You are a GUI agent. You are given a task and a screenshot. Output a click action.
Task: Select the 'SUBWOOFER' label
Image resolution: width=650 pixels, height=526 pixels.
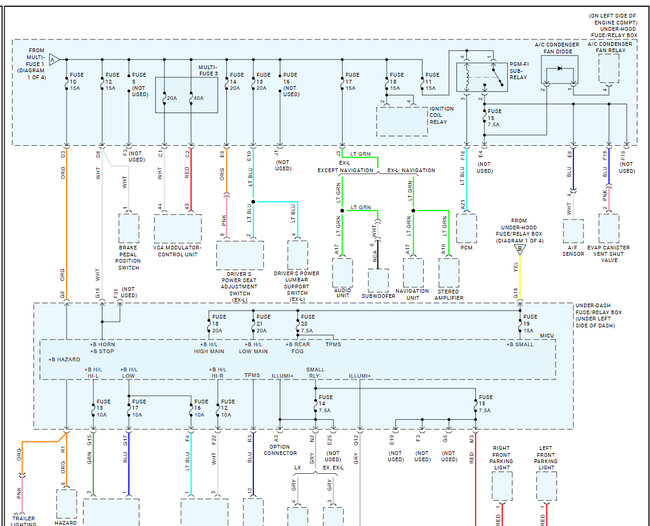[378, 296]
